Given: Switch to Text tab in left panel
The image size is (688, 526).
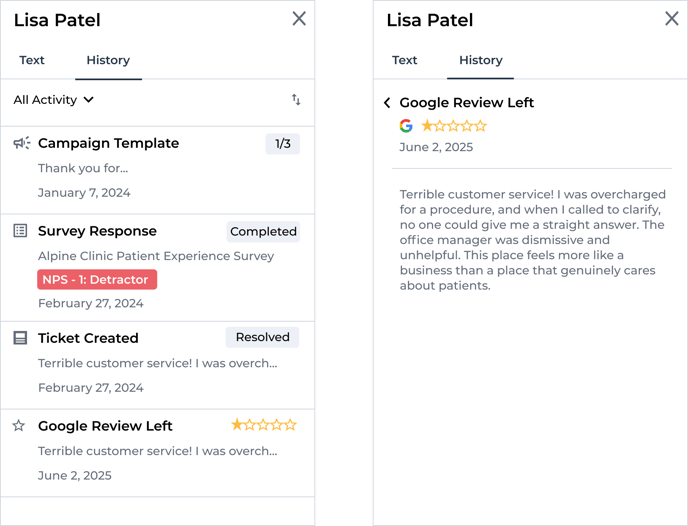Looking at the screenshot, I should coord(32,60).
